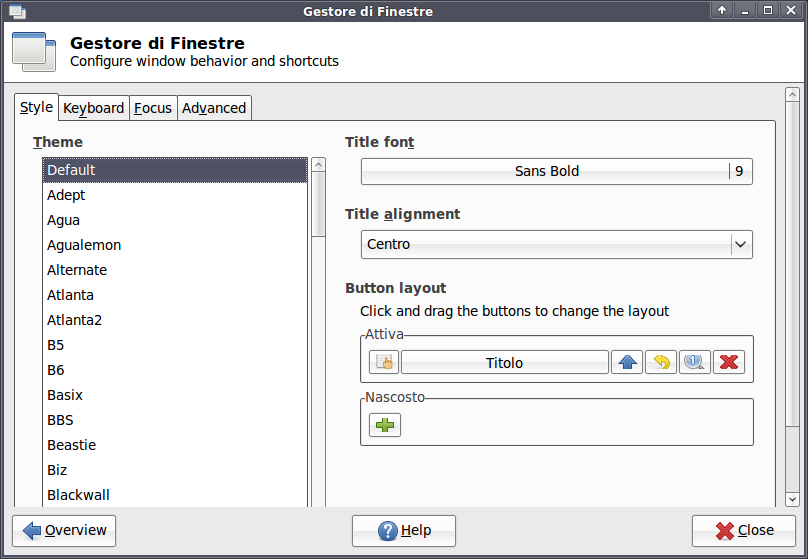Click the window menu button in Attiva layout
808x559 pixels.
(x=384, y=362)
